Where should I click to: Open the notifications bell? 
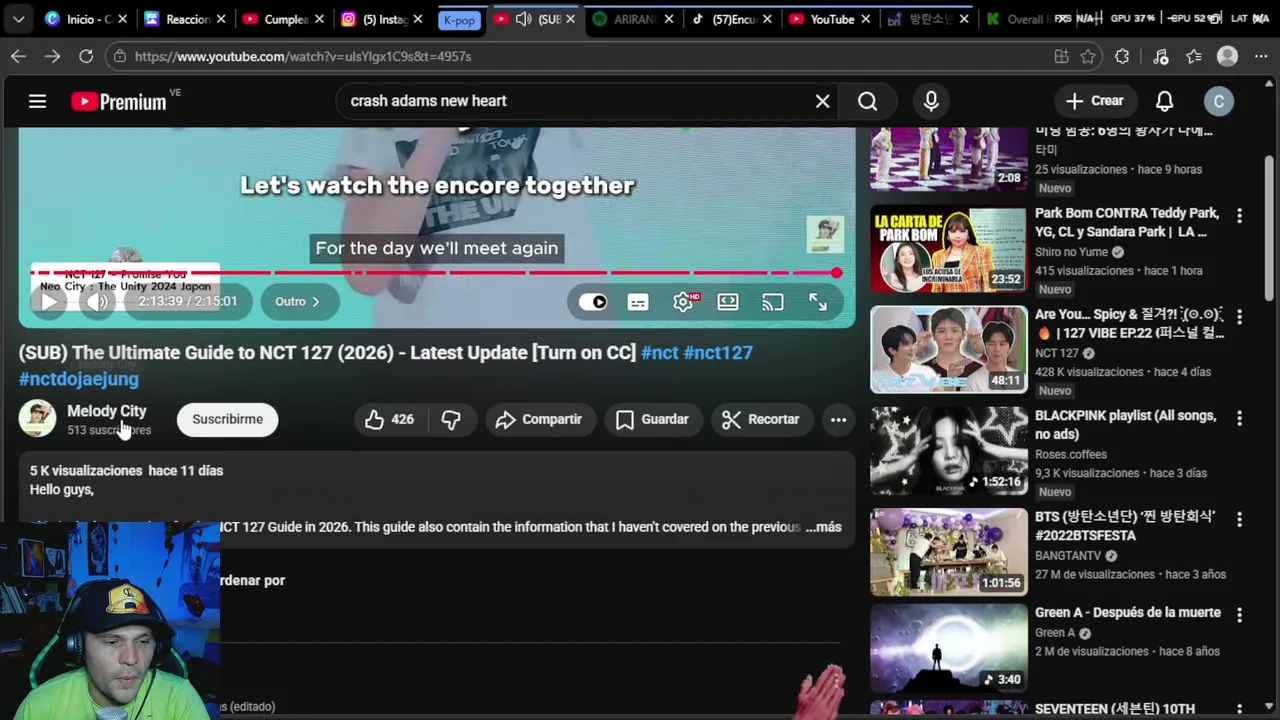1164,101
